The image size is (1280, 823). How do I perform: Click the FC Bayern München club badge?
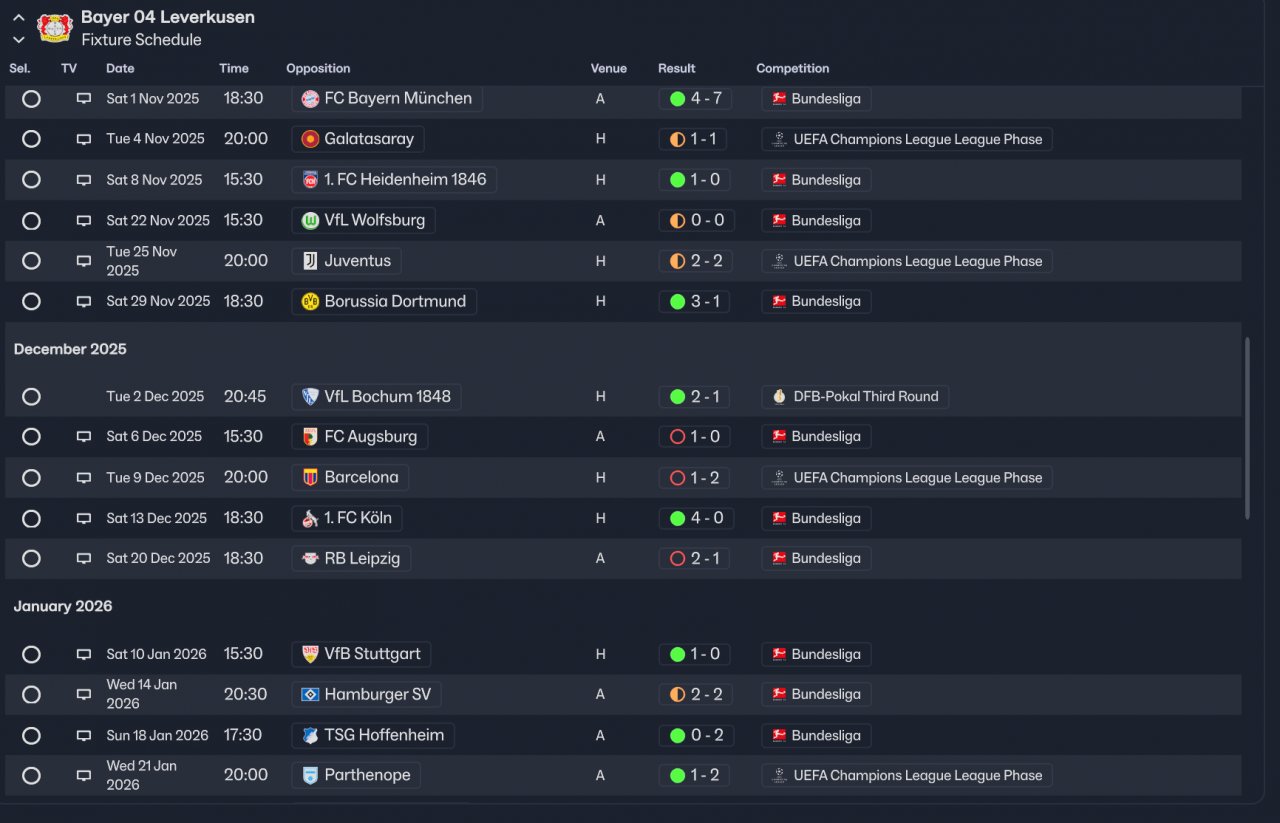pos(310,99)
